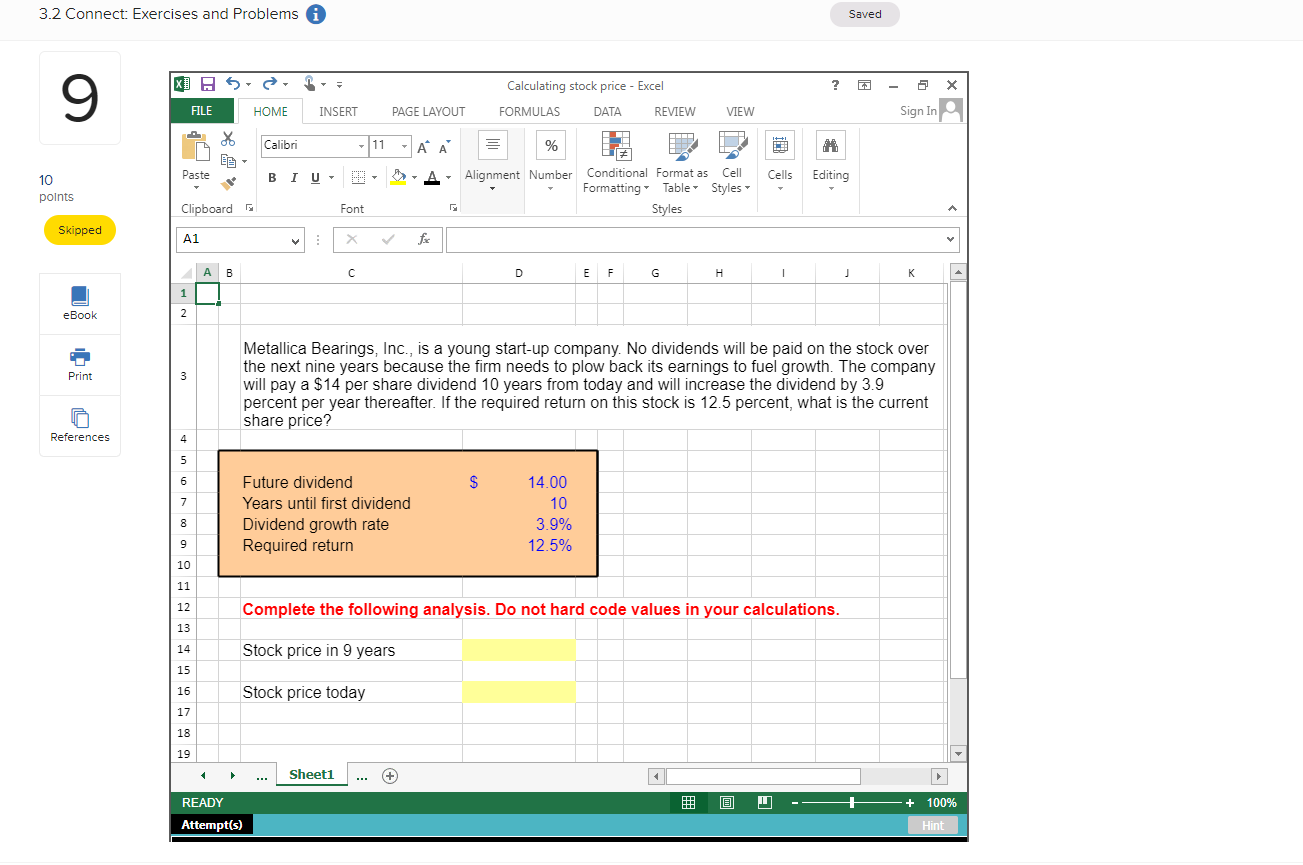Expand the font size 11 dropdown
1303x865 pixels.
pos(404,146)
